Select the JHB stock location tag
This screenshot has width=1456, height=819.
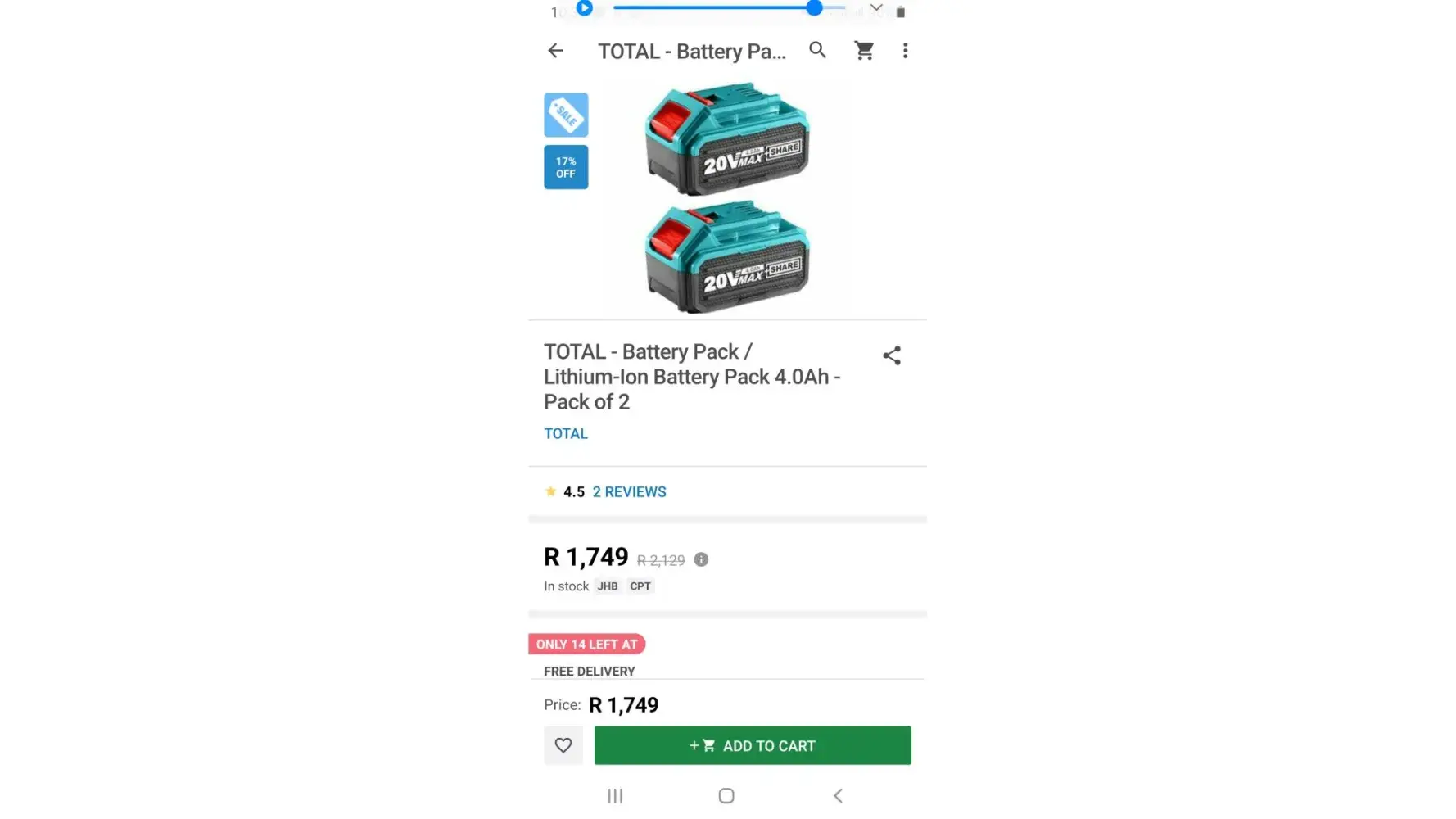click(x=608, y=586)
